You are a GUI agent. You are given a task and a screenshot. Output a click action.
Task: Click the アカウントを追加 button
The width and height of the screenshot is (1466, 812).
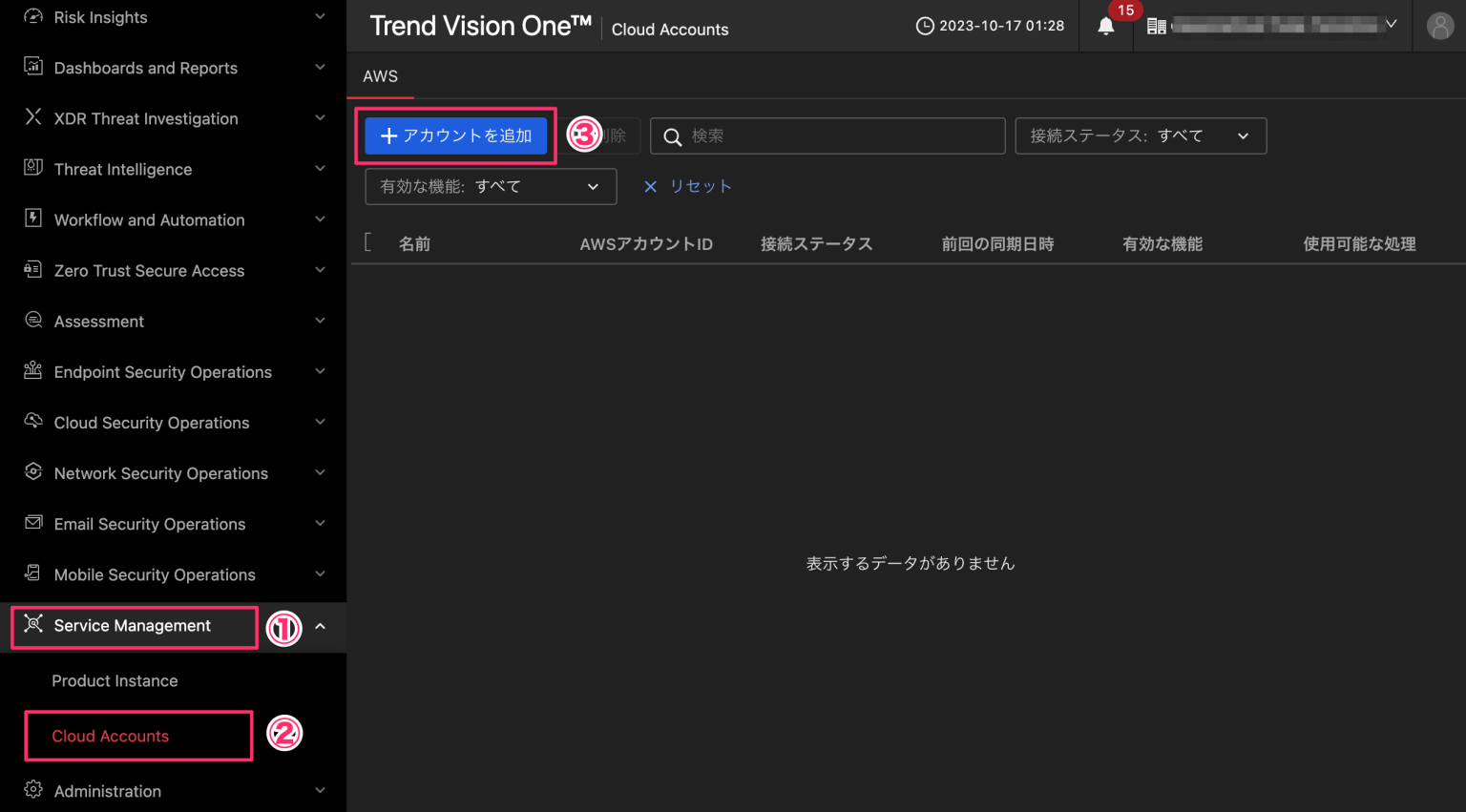pyautogui.click(x=455, y=135)
